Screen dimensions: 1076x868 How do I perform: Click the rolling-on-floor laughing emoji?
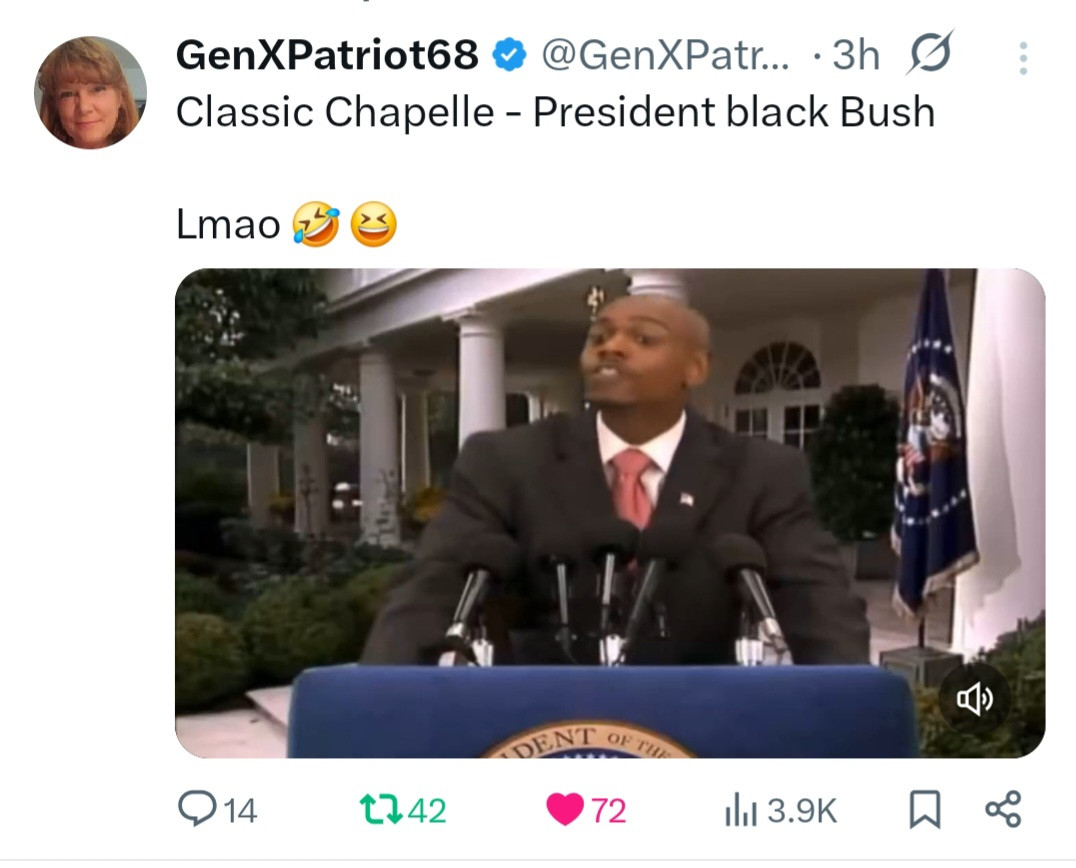click(x=316, y=224)
